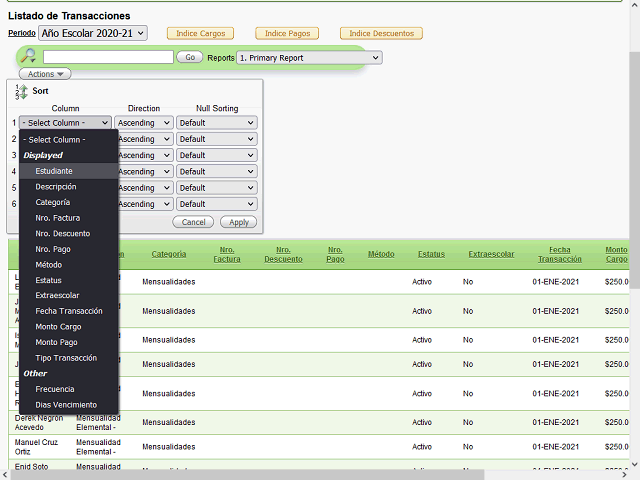Select Frecuencia in column list

click(x=69, y=389)
